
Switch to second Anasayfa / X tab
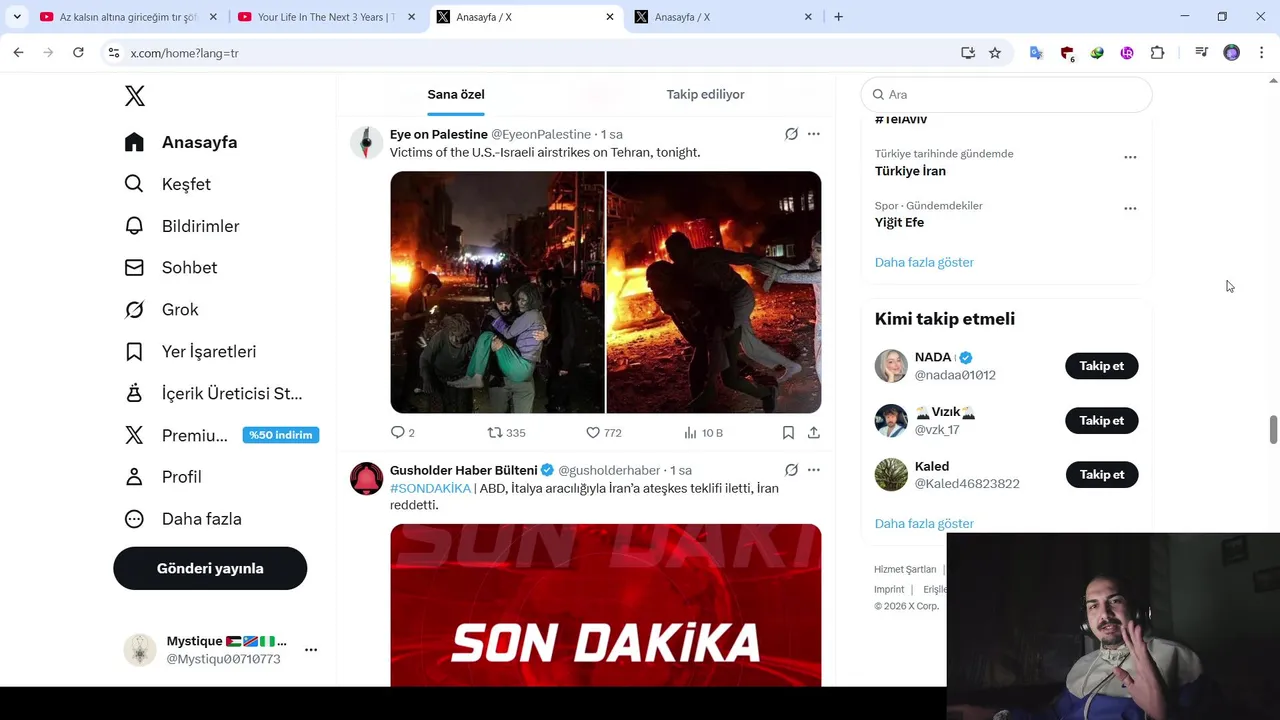[x=725, y=17]
